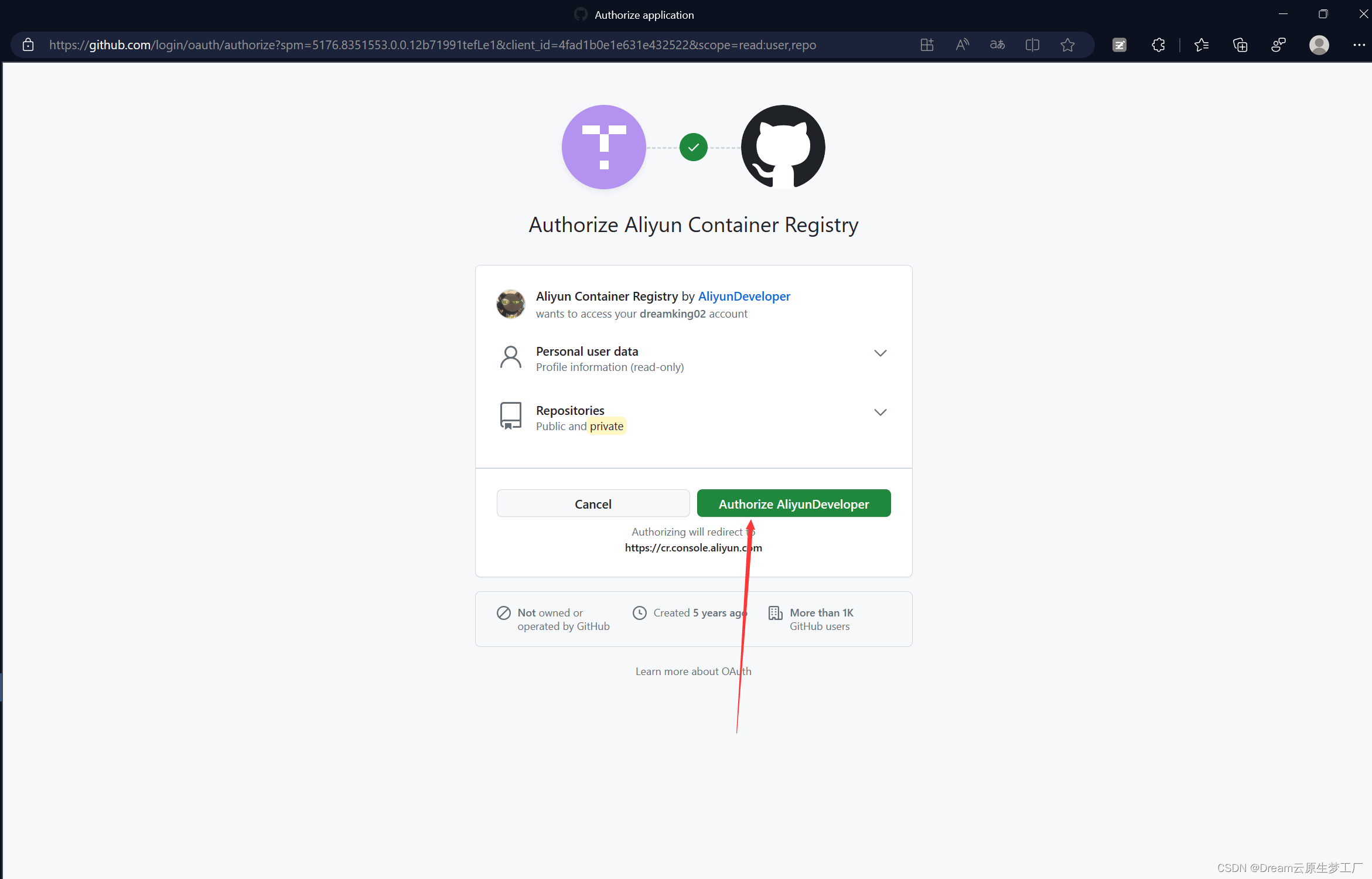Screen dimensions: 1372x879
Task: Open split screen view icon
Action: 1032,45
